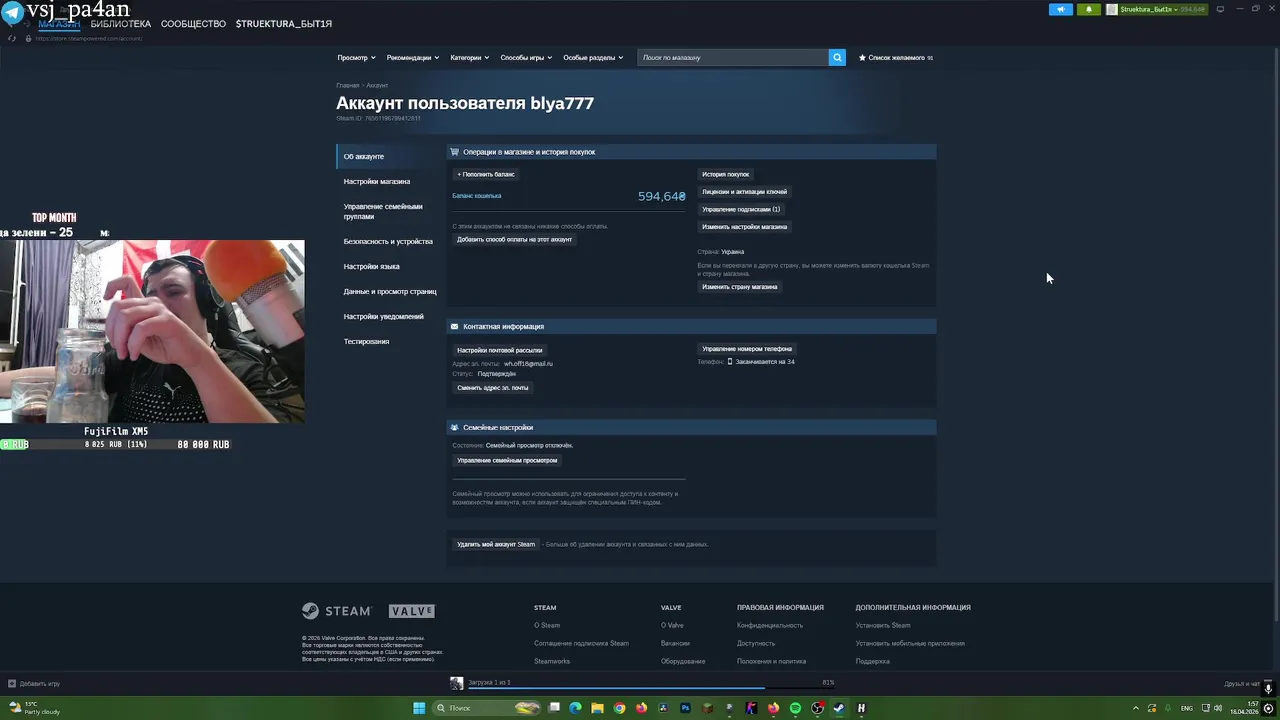Click Сменить адрес эл. почты button
Viewport: 1280px width, 720px height.
click(x=493, y=388)
